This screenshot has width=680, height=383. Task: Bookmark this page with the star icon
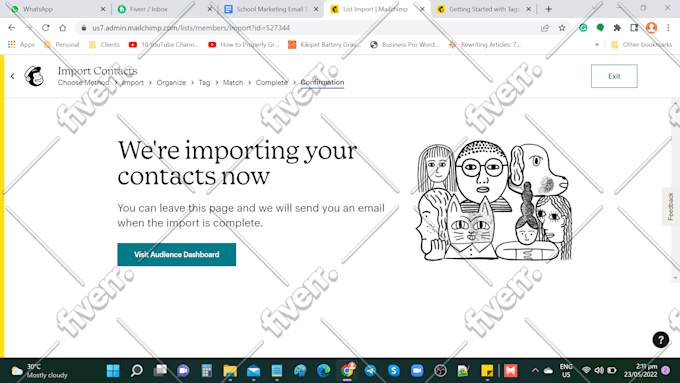tap(562, 28)
